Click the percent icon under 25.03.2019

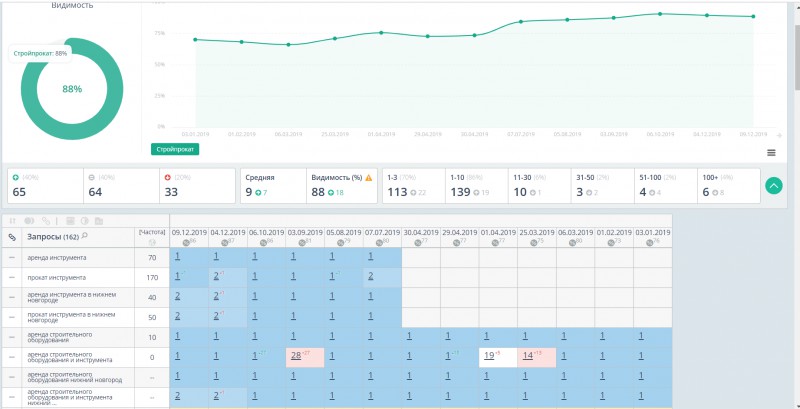tap(535, 243)
